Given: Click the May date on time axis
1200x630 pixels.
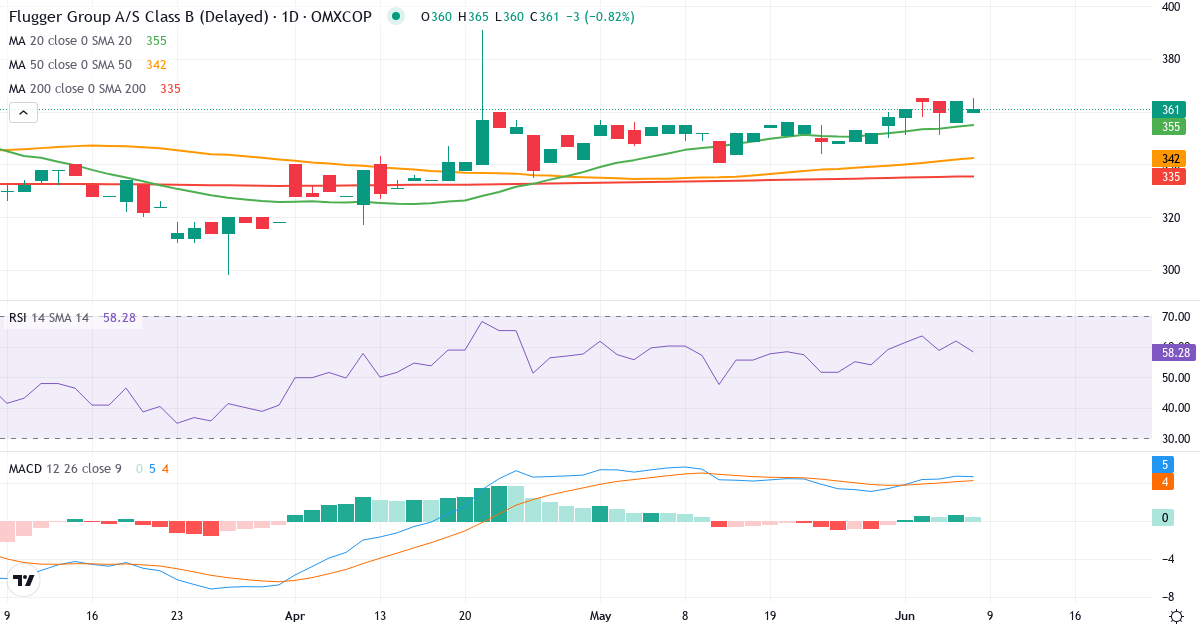Looking at the screenshot, I should tap(600, 615).
